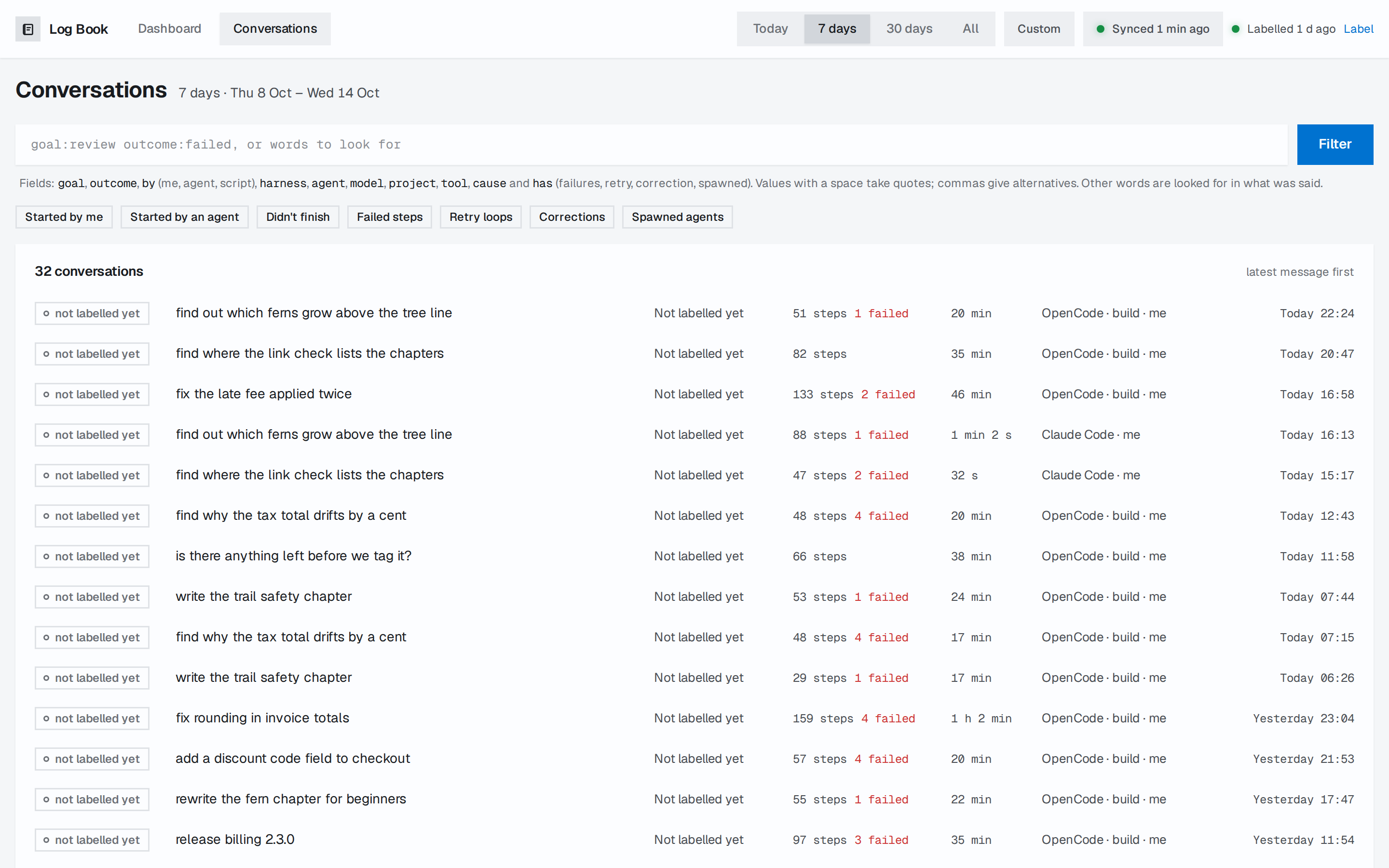Open release billing 2.3.0 conversation
1389x868 pixels.
click(x=694, y=840)
